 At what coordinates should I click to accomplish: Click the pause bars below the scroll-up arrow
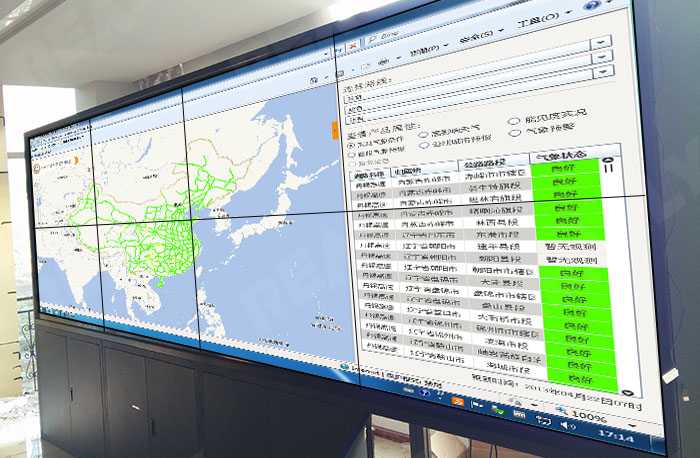[608, 168]
